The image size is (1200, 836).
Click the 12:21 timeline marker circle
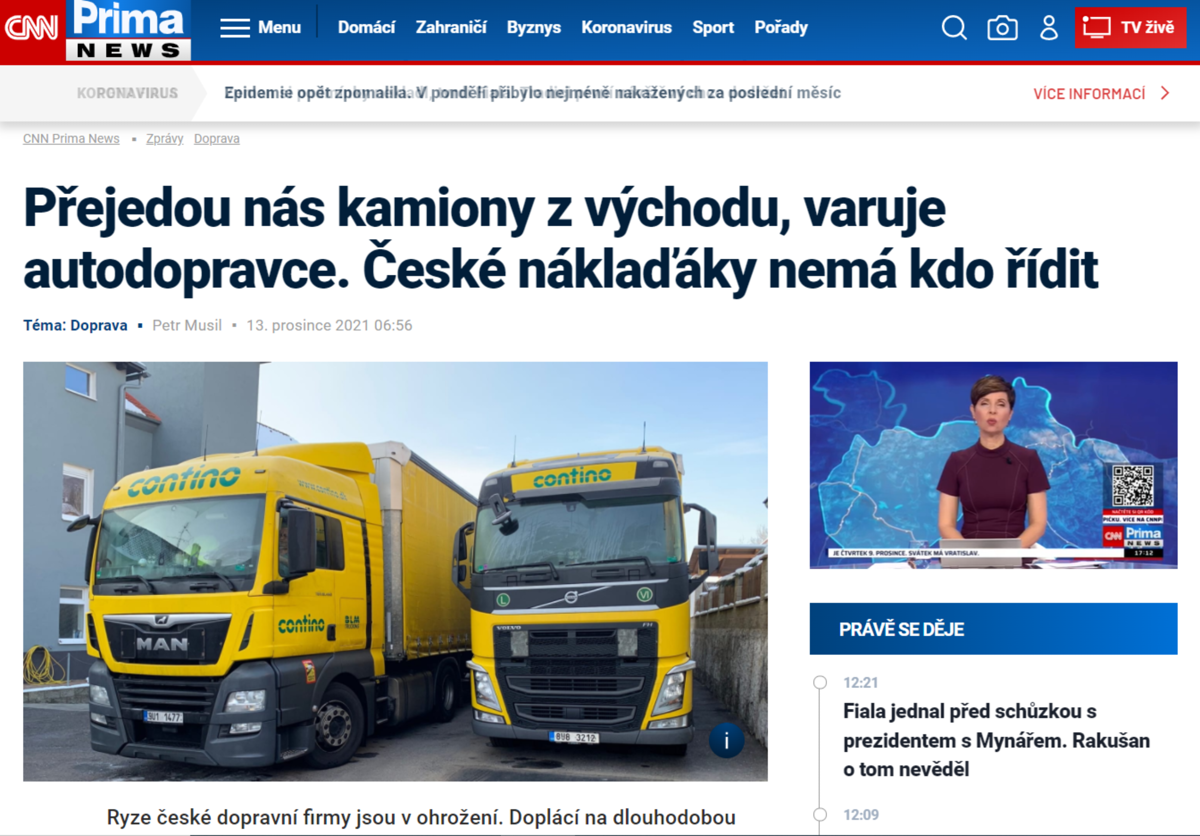pos(820,683)
